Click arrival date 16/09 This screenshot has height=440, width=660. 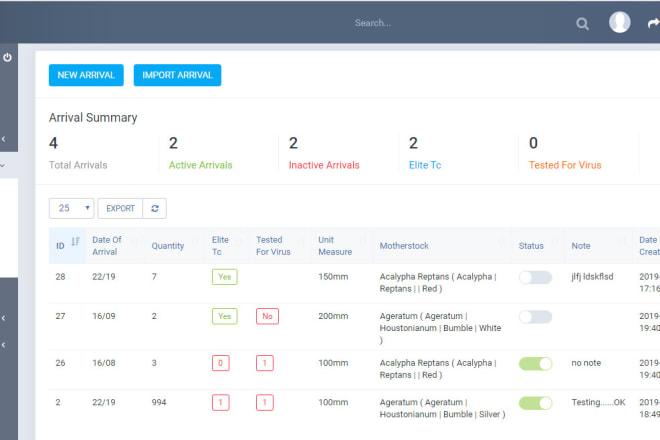pyautogui.click(x=104, y=316)
